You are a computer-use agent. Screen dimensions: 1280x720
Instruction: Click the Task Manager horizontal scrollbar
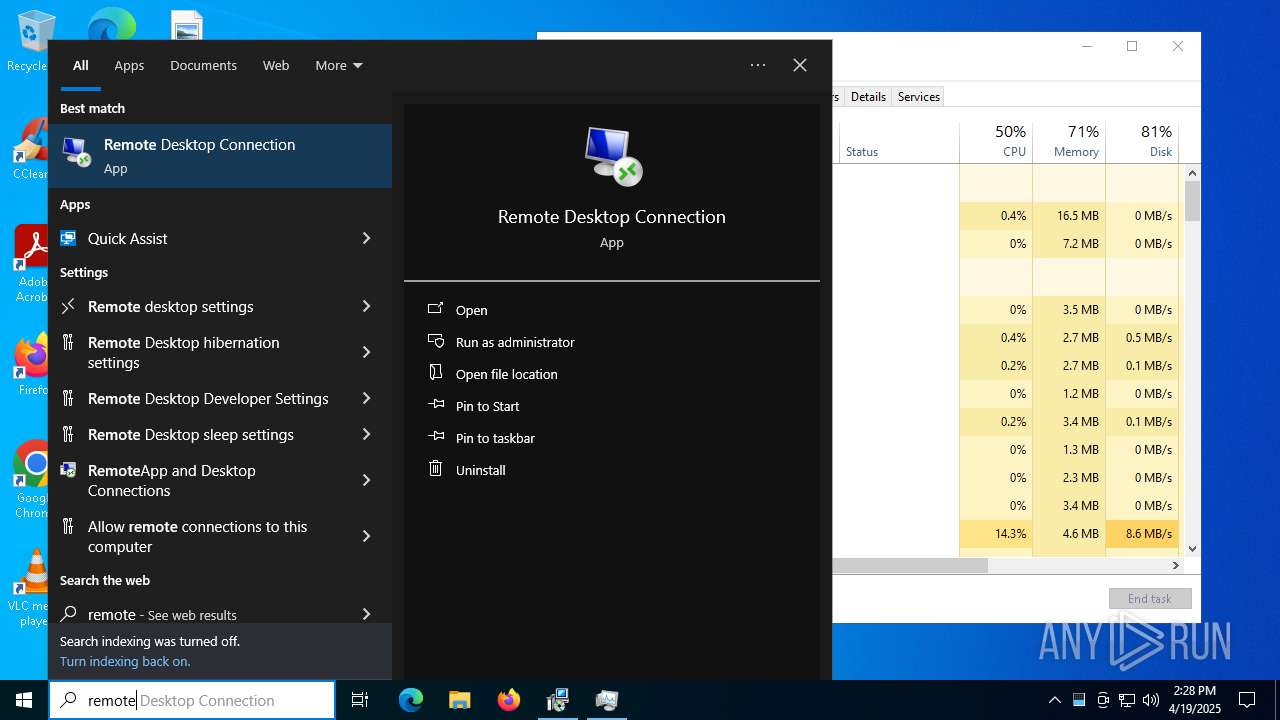[x=910, y=565]
